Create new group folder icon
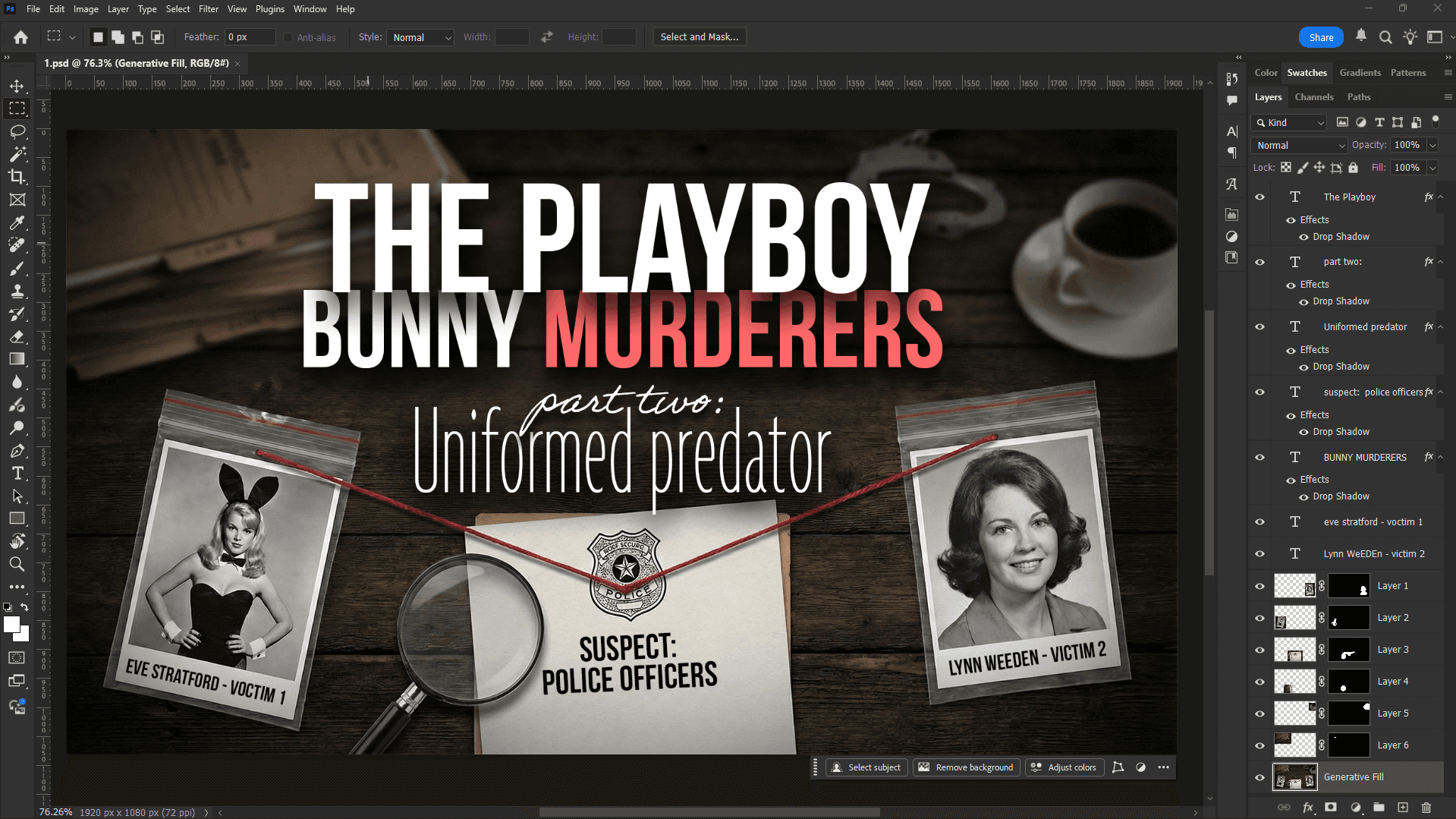The width and height of the screenshot is (1456, 819). tap(1379, 808)
